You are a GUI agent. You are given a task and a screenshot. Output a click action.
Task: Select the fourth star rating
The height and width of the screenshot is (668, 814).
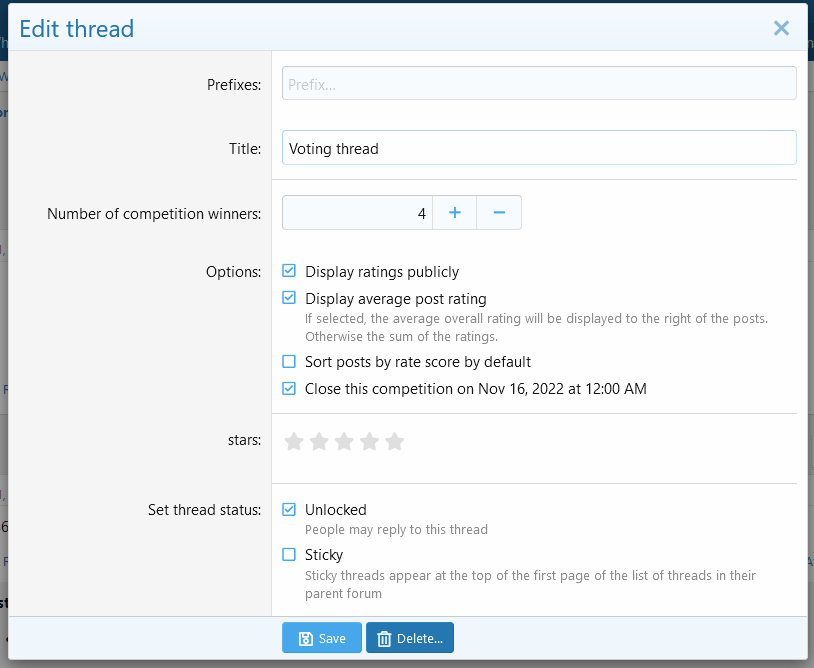coord(369,441)
